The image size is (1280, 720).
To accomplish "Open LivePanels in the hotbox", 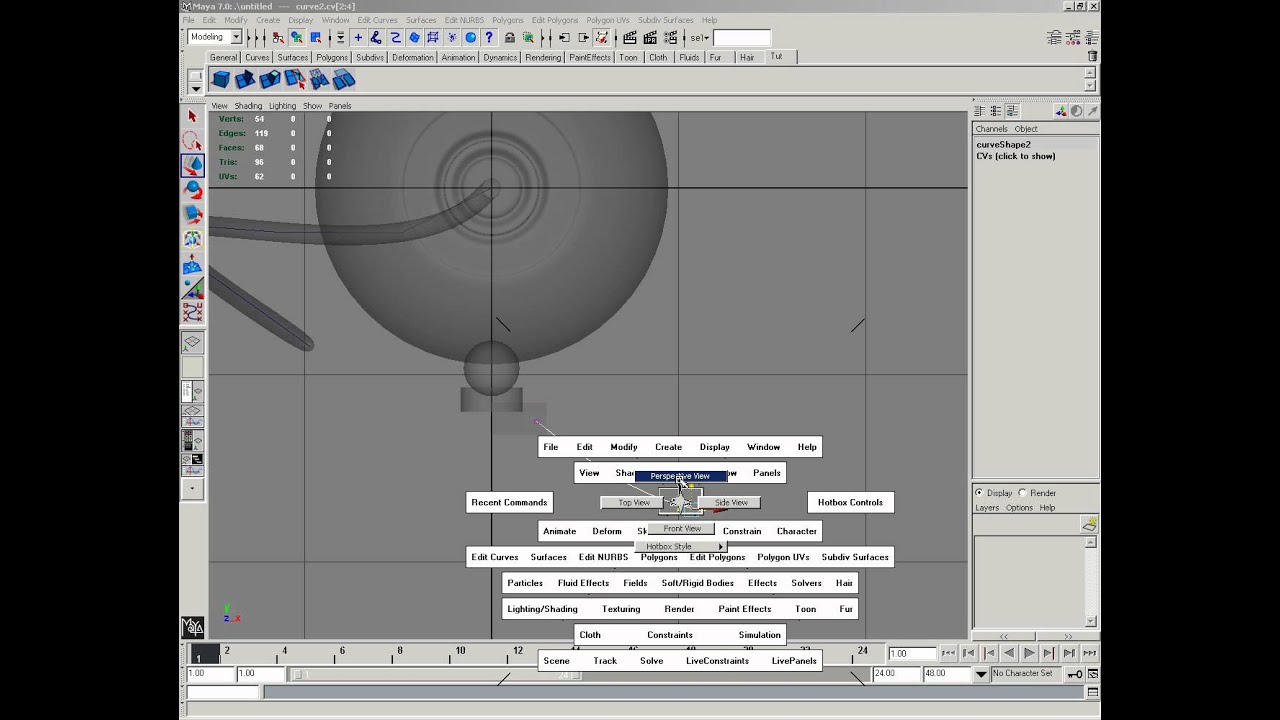I will point(794,661).
